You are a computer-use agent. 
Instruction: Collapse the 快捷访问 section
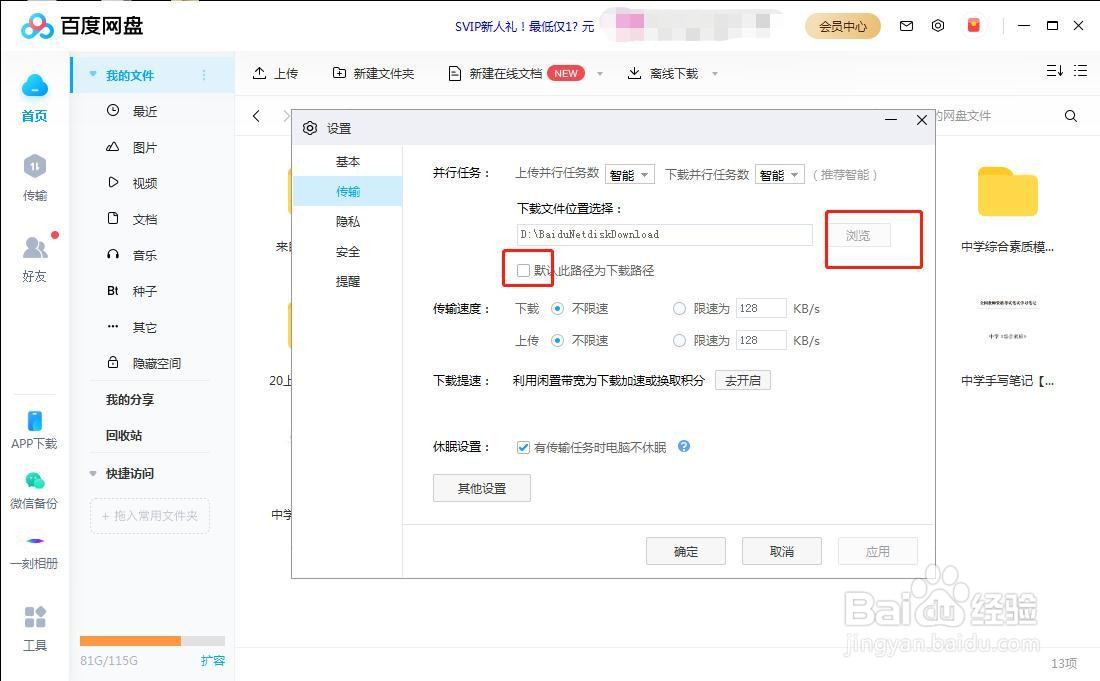pos(92,473)
